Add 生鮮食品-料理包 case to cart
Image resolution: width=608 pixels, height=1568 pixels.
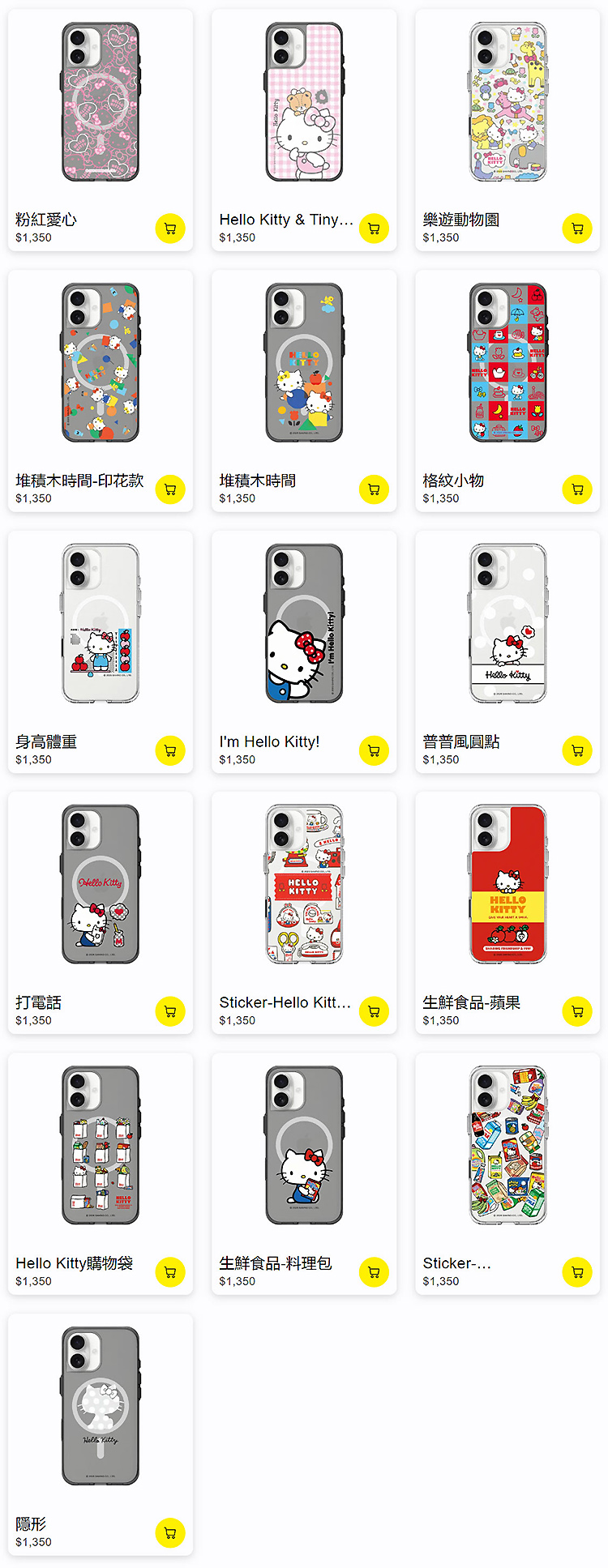[374, 1272]
